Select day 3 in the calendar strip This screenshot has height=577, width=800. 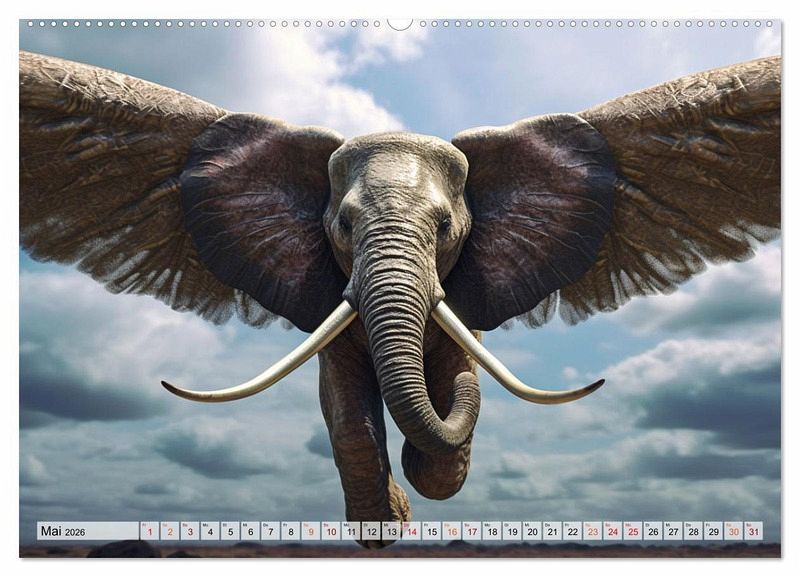[x=190, y=531]
